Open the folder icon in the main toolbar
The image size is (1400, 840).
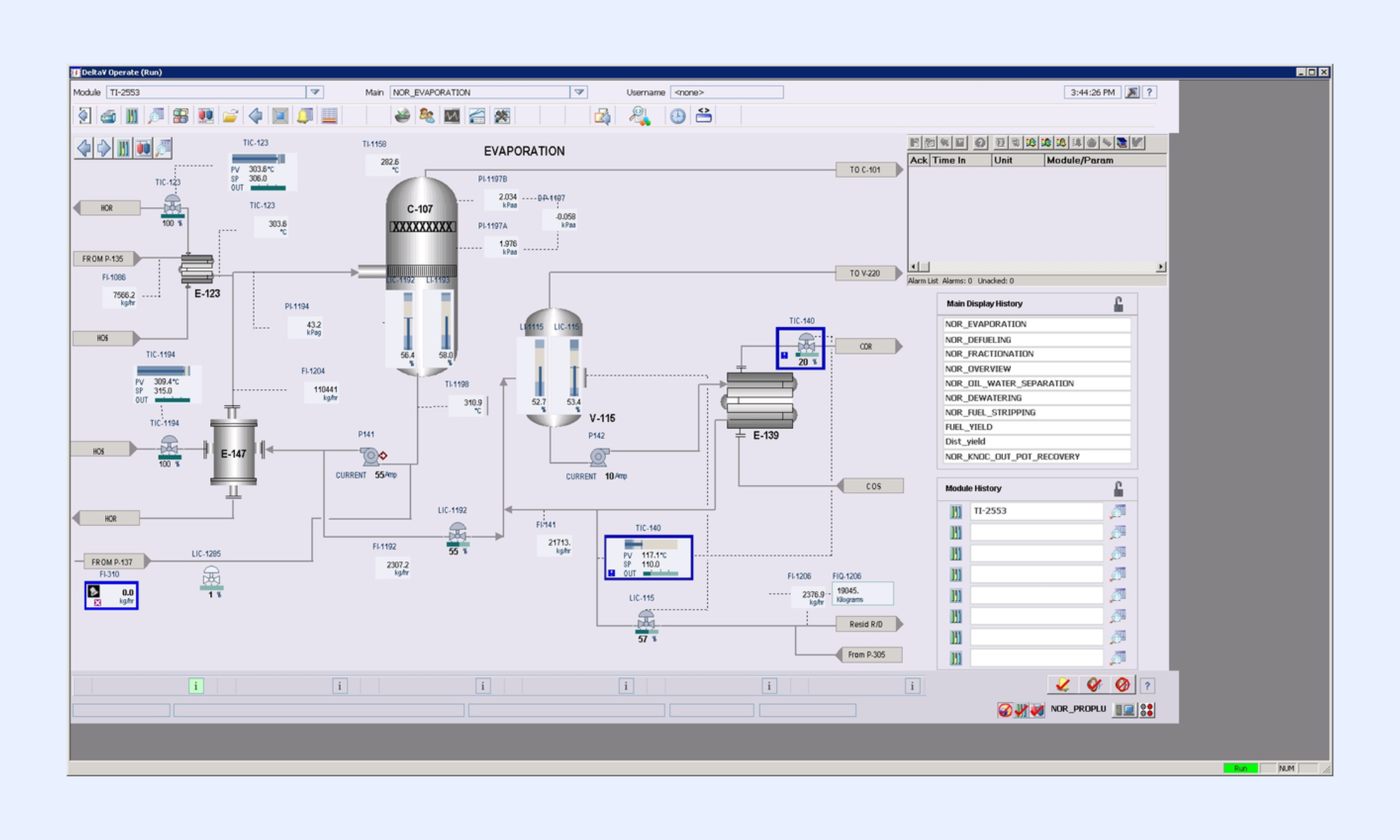click(x=230, y=116)
